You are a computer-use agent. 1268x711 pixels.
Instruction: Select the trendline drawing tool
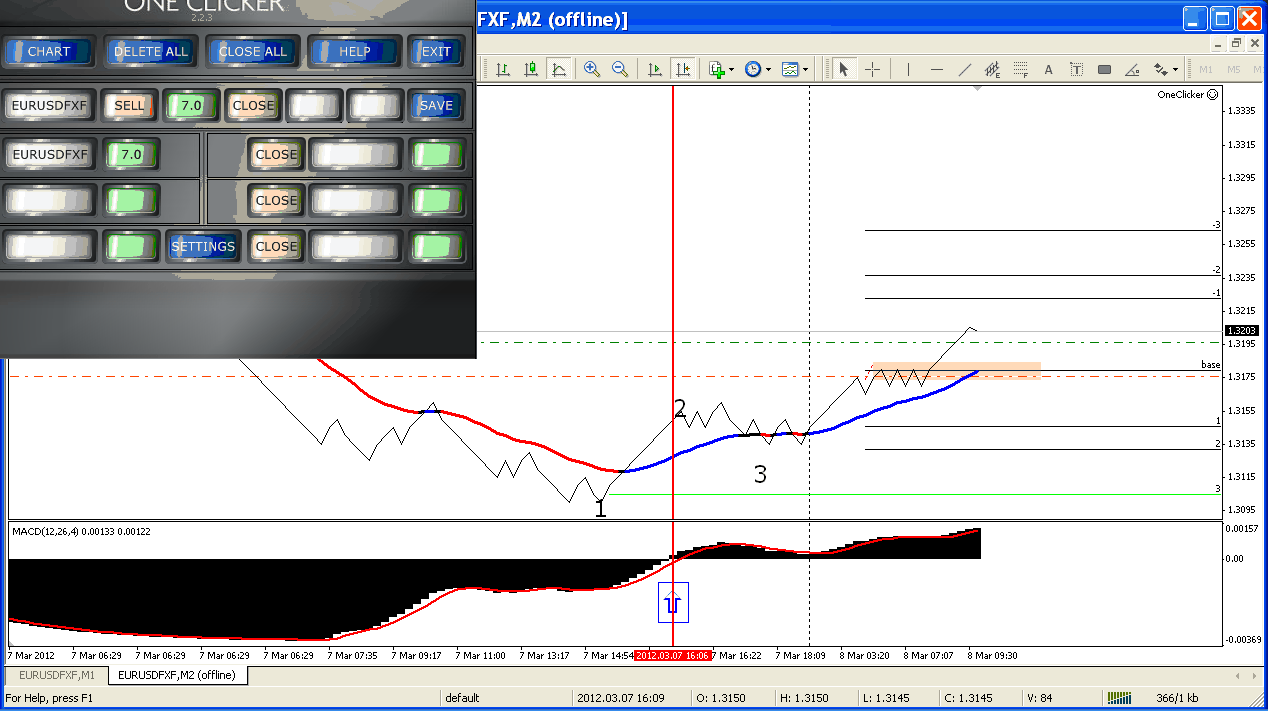[964, 69]
